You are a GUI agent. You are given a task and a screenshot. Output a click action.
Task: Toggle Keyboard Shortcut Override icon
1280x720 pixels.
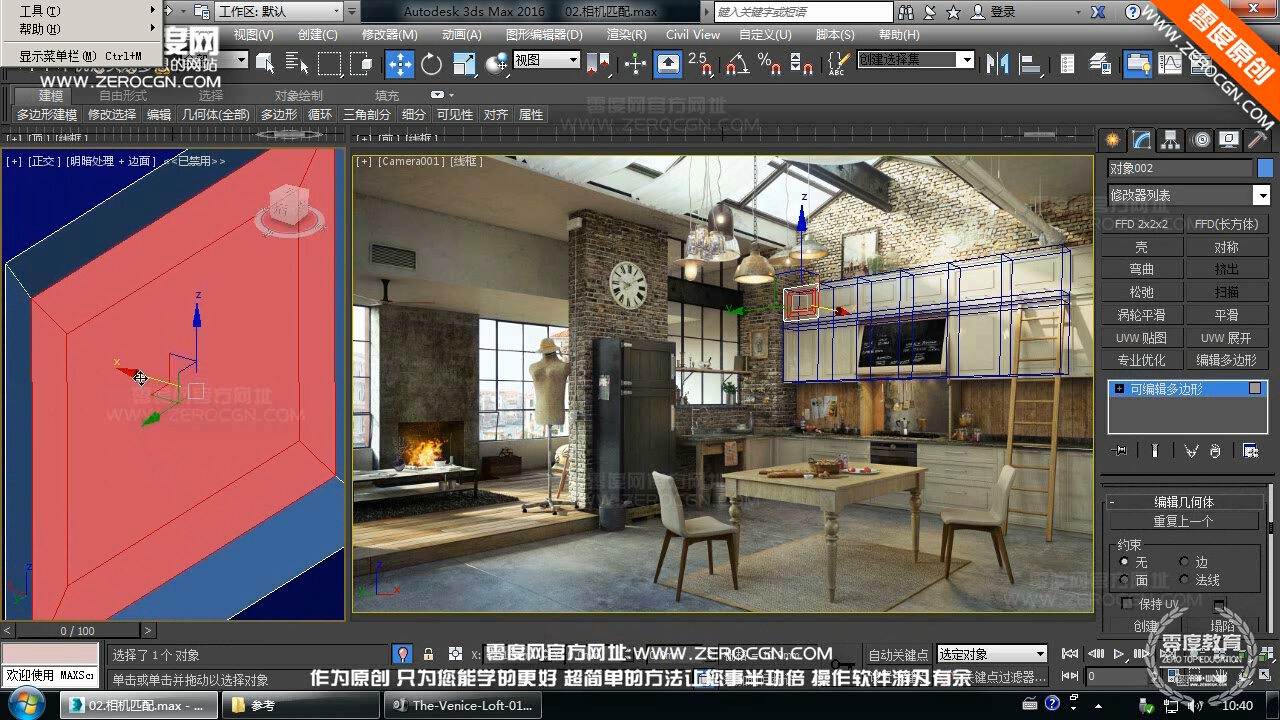point(668,64)
